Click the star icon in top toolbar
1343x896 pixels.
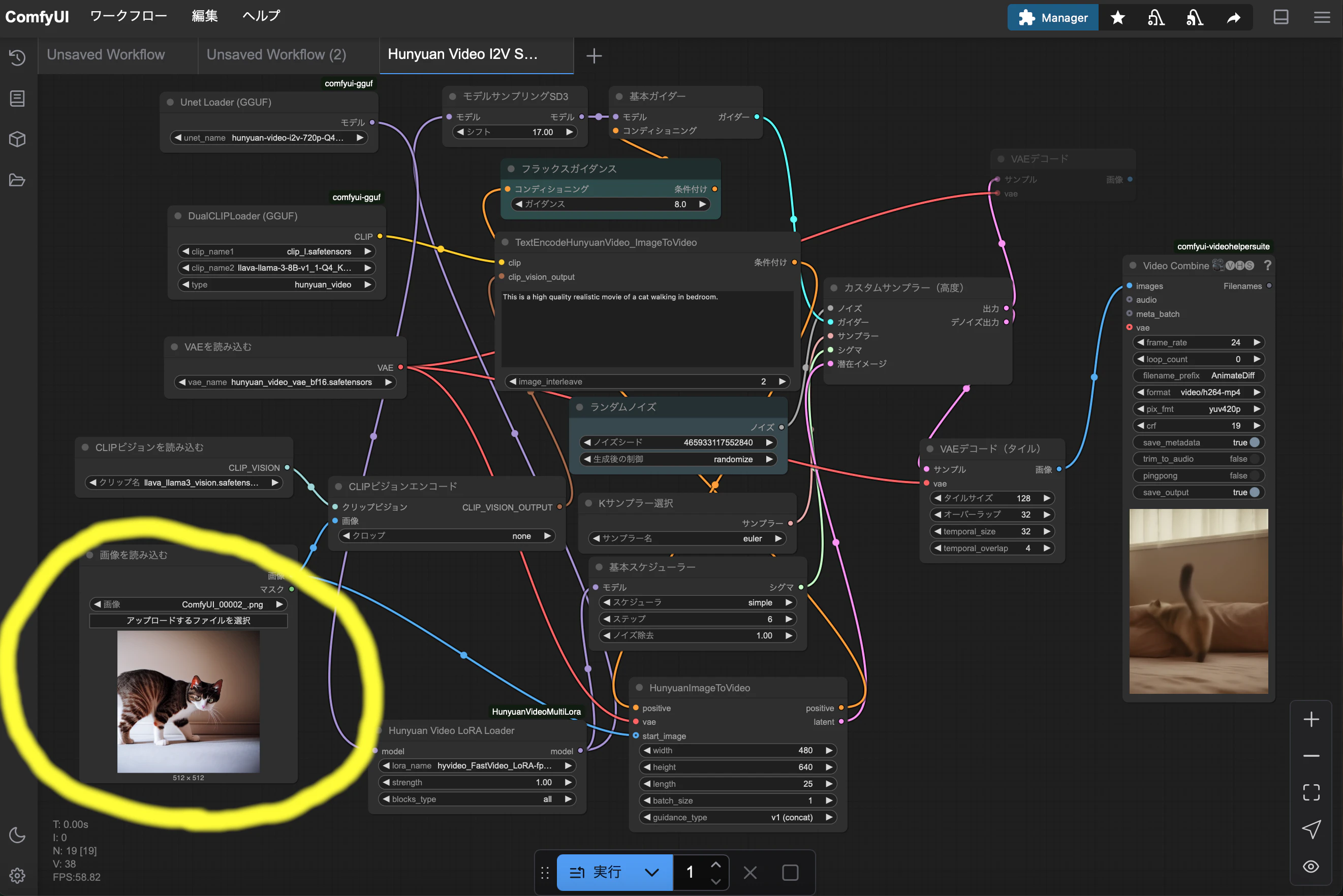(x=1118, y=18)
